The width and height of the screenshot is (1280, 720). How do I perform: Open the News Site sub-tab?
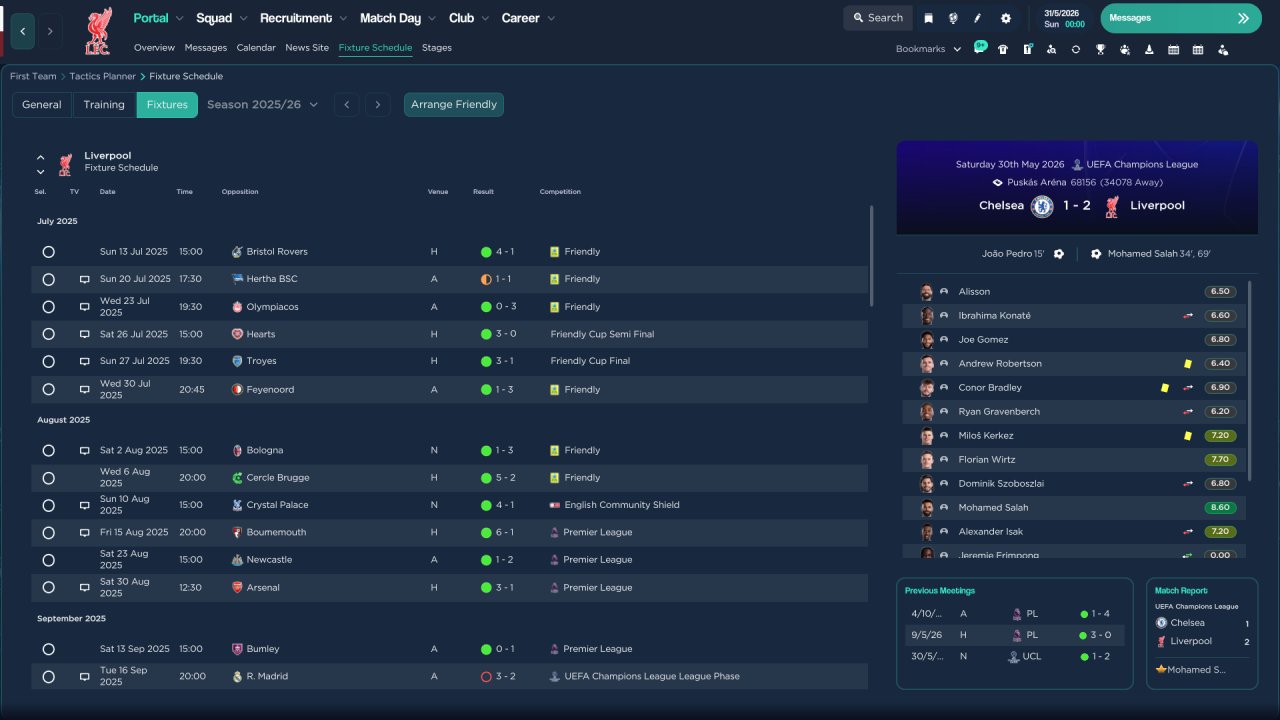307,48
